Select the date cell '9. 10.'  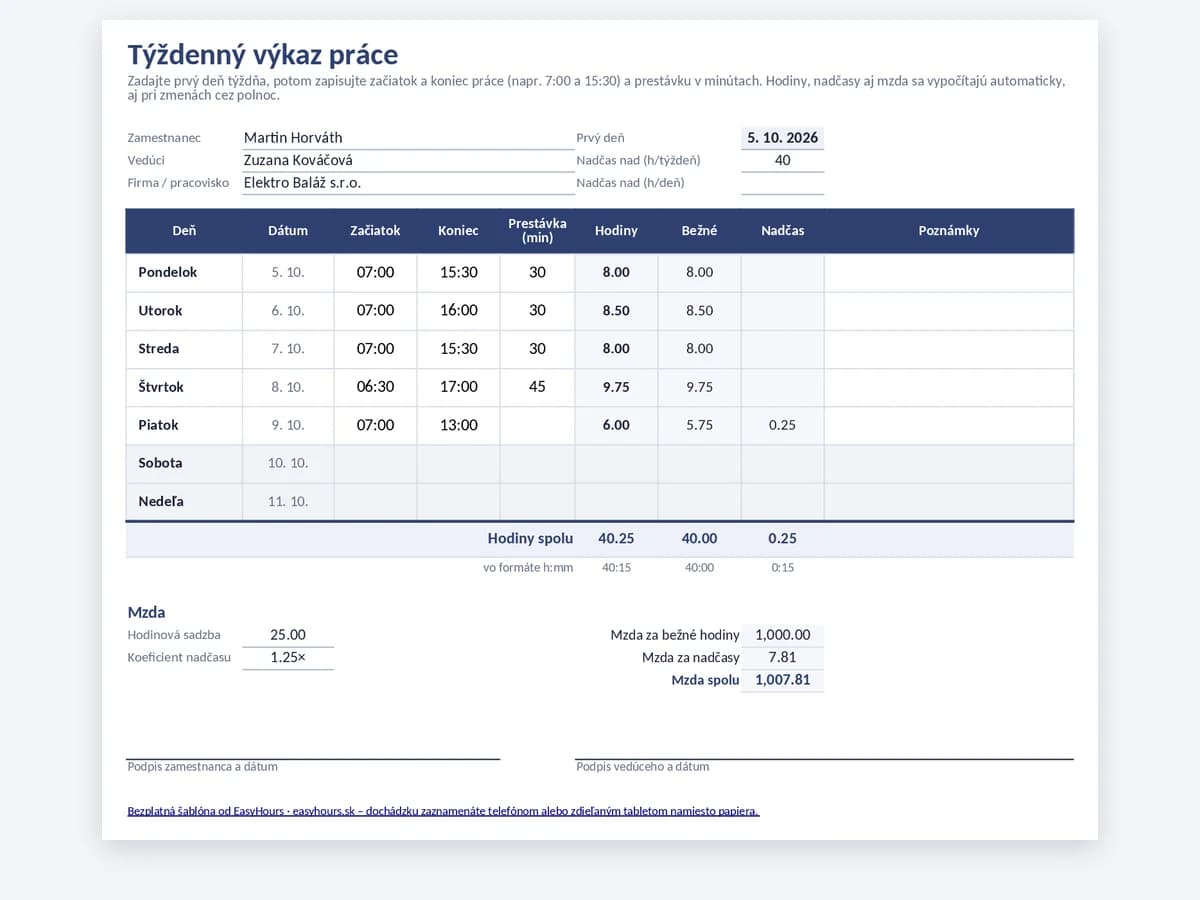point(288,425)
